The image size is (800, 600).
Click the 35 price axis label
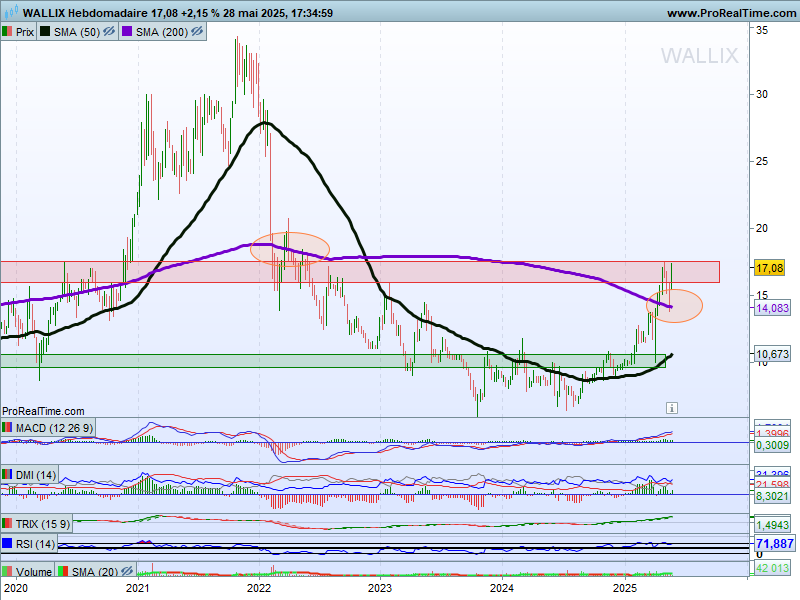tap(762, 31)
